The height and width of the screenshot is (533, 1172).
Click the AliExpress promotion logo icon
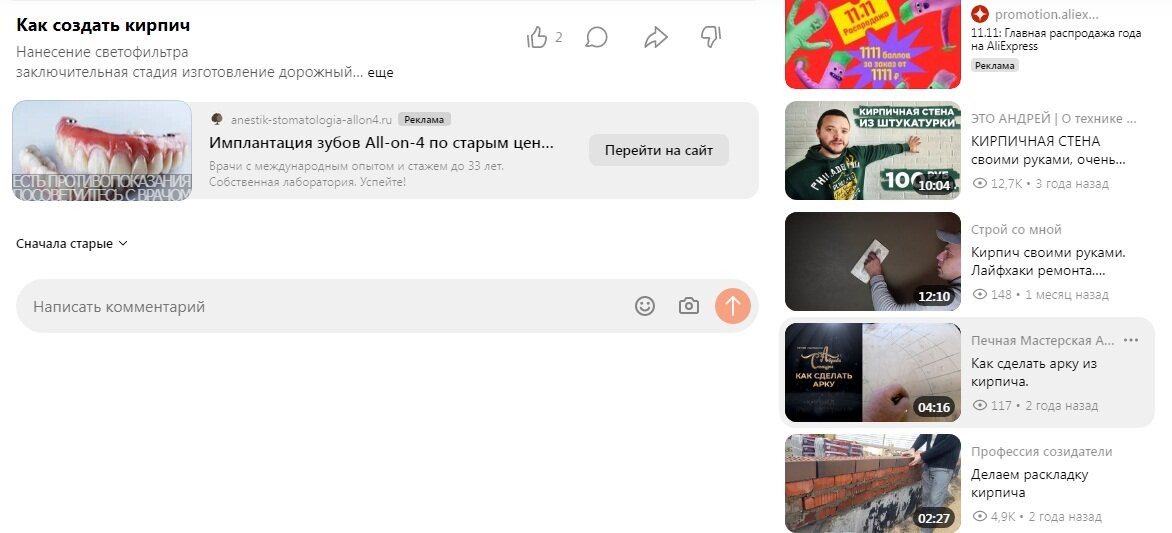coord(980,13)
